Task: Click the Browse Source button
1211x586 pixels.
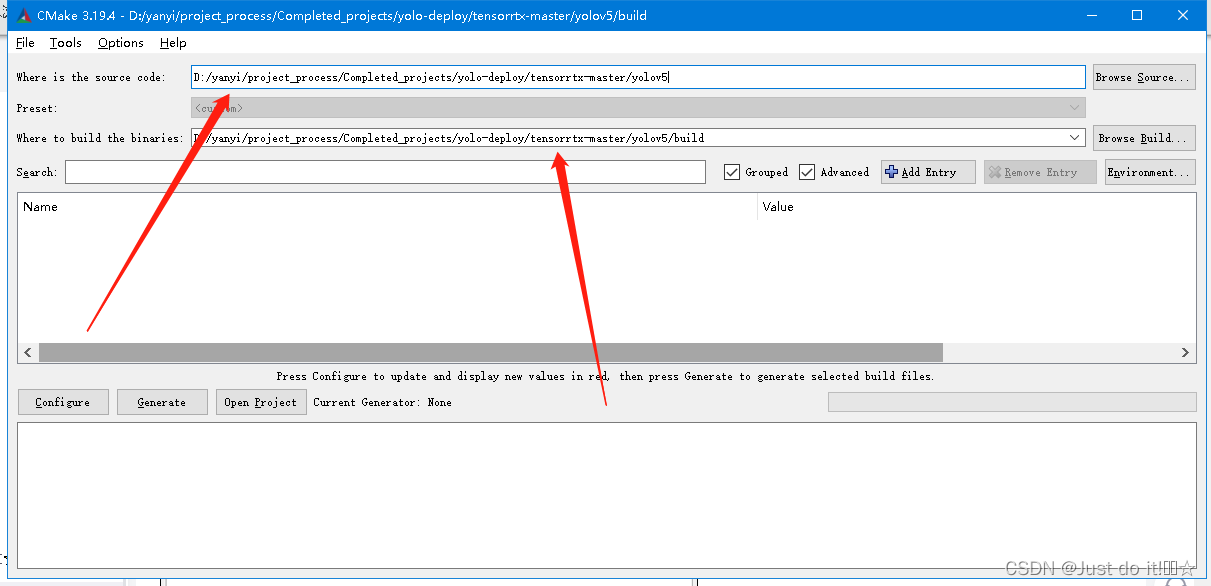Action: pos(1143,77)
